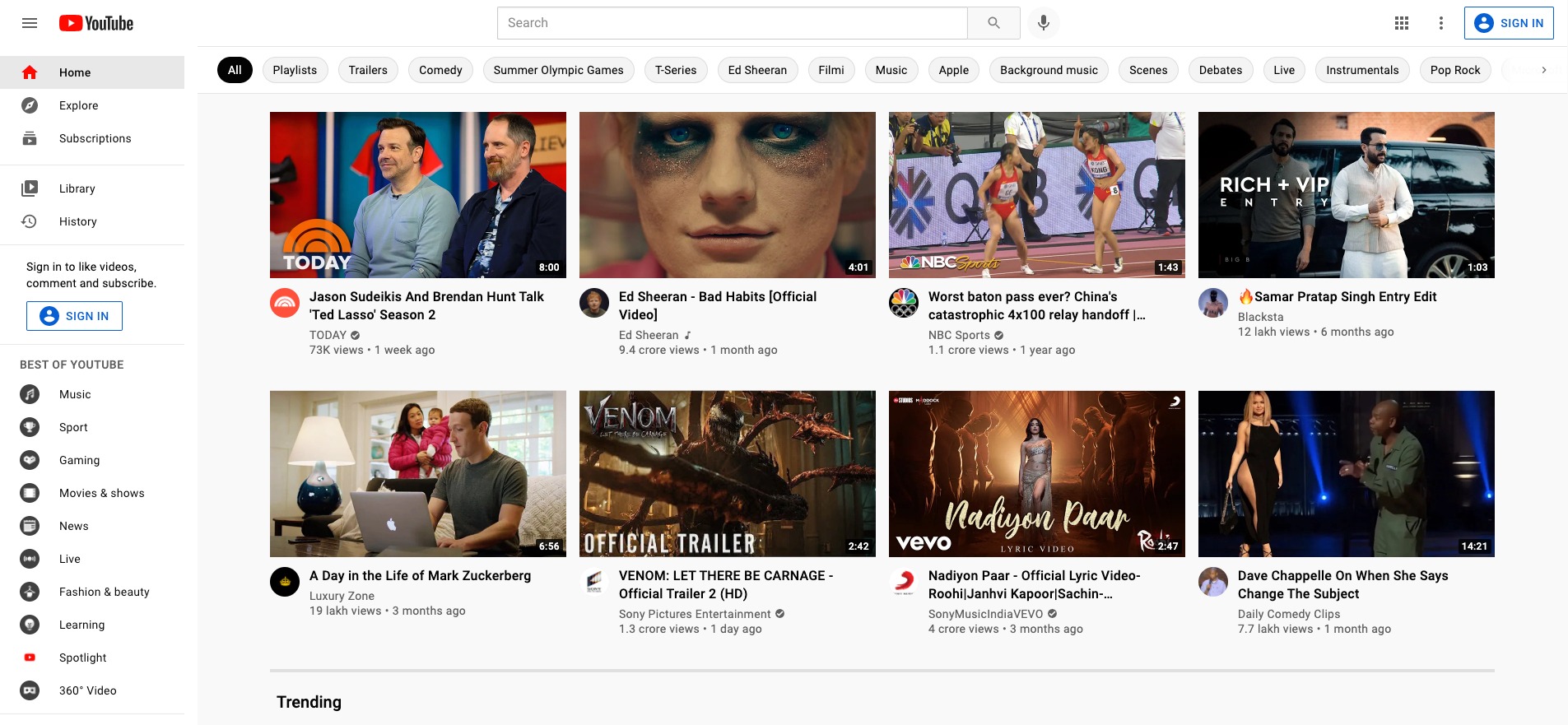The image size is (1568, 725).
Task: Open the Gaming category icon
Action: pyautogui.click(x=30, y=460)
